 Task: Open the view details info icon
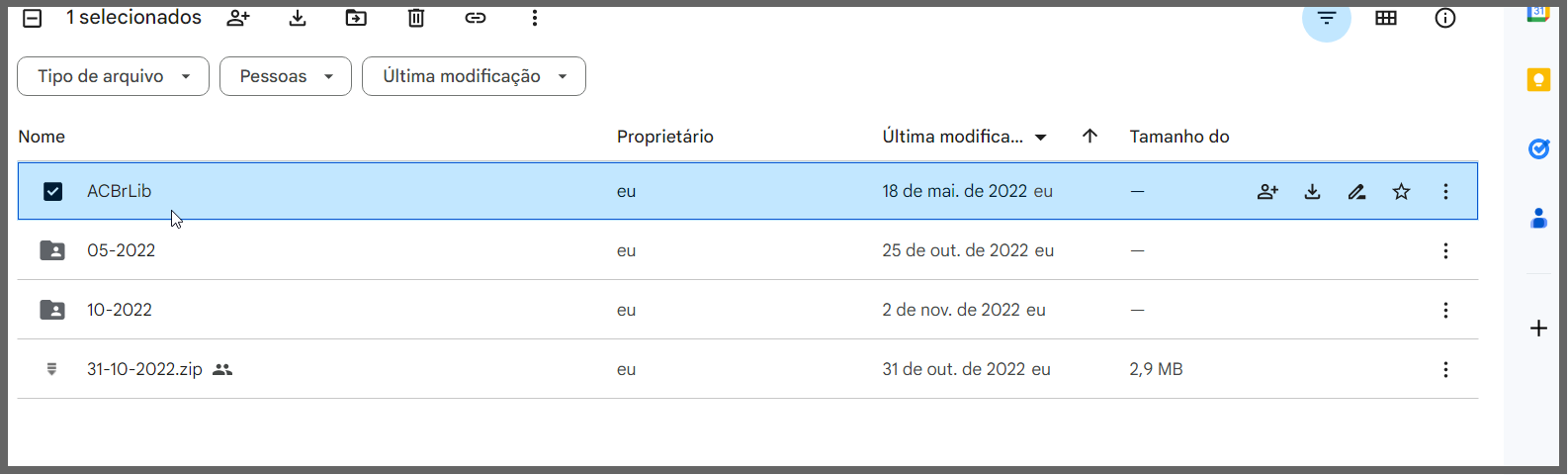point(1445,18)
